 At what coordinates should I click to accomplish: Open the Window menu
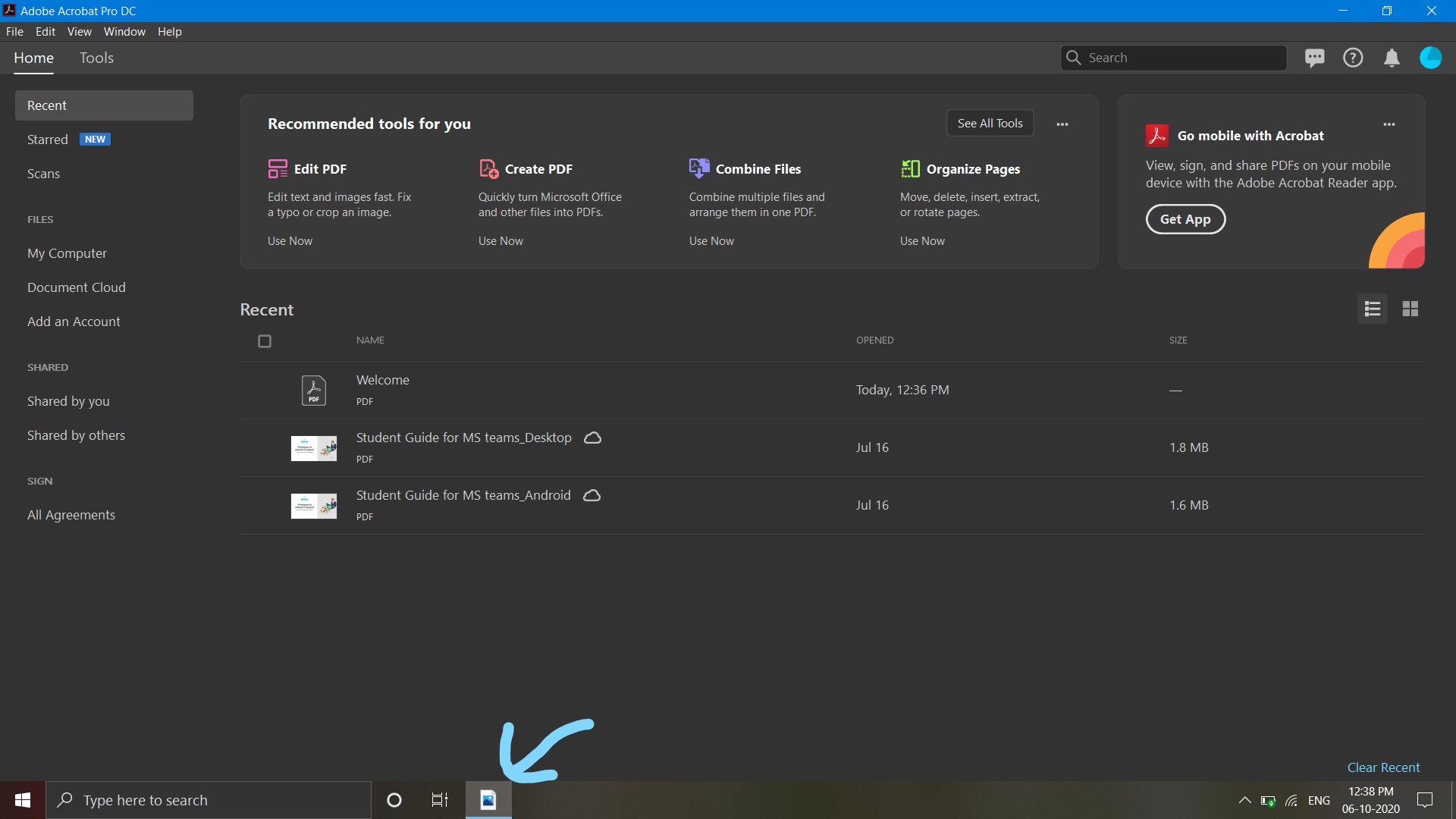point(124,32)
